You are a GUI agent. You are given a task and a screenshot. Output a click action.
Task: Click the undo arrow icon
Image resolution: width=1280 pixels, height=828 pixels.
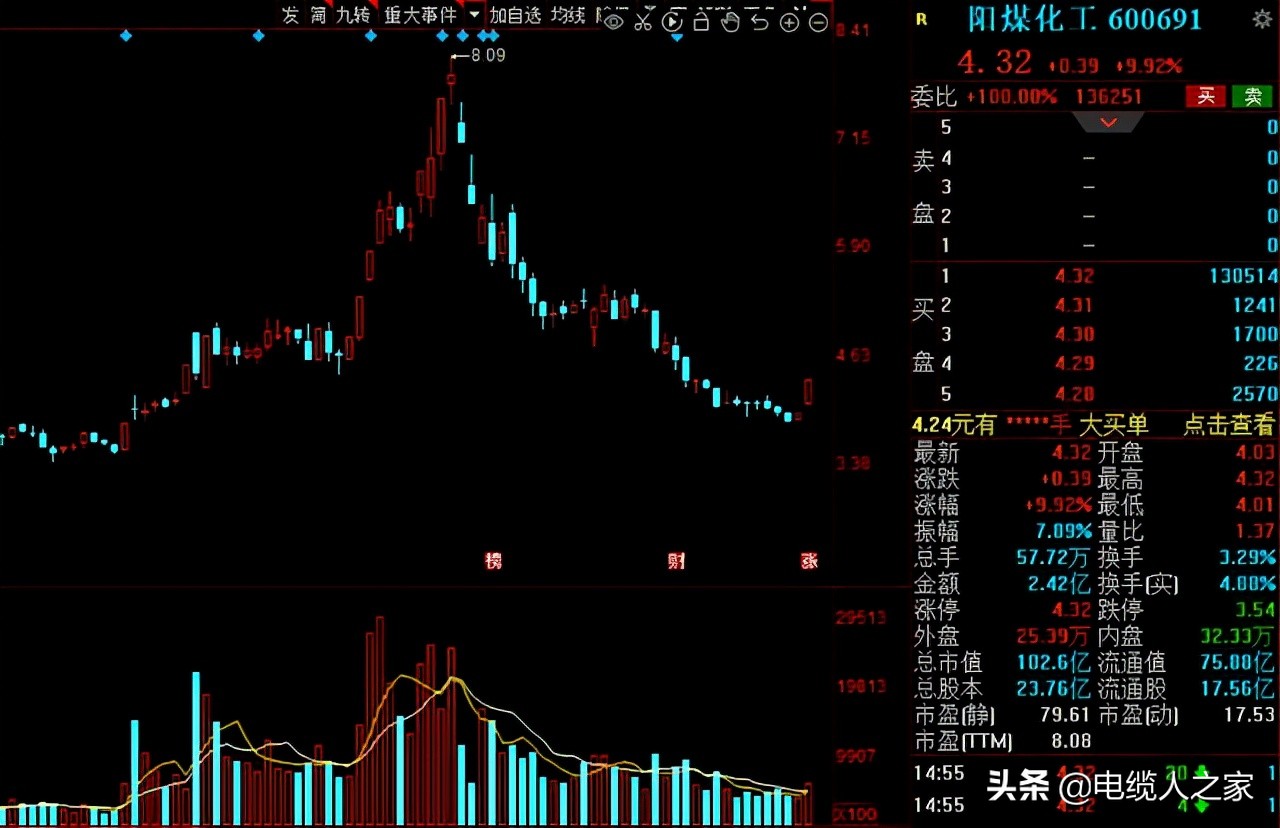(760, 21)
